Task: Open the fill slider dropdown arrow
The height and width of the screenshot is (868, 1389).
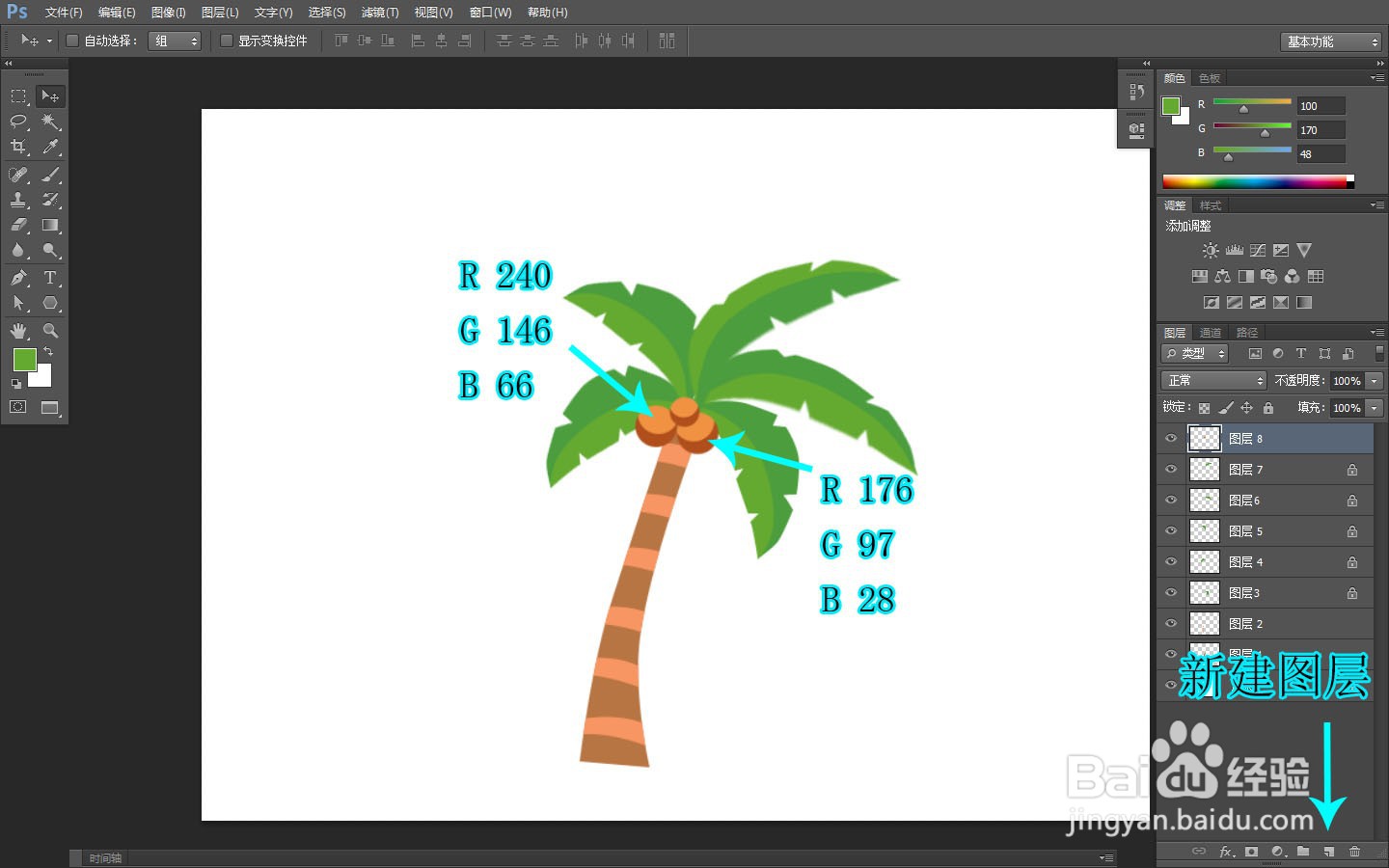Action: (1375, 408)
